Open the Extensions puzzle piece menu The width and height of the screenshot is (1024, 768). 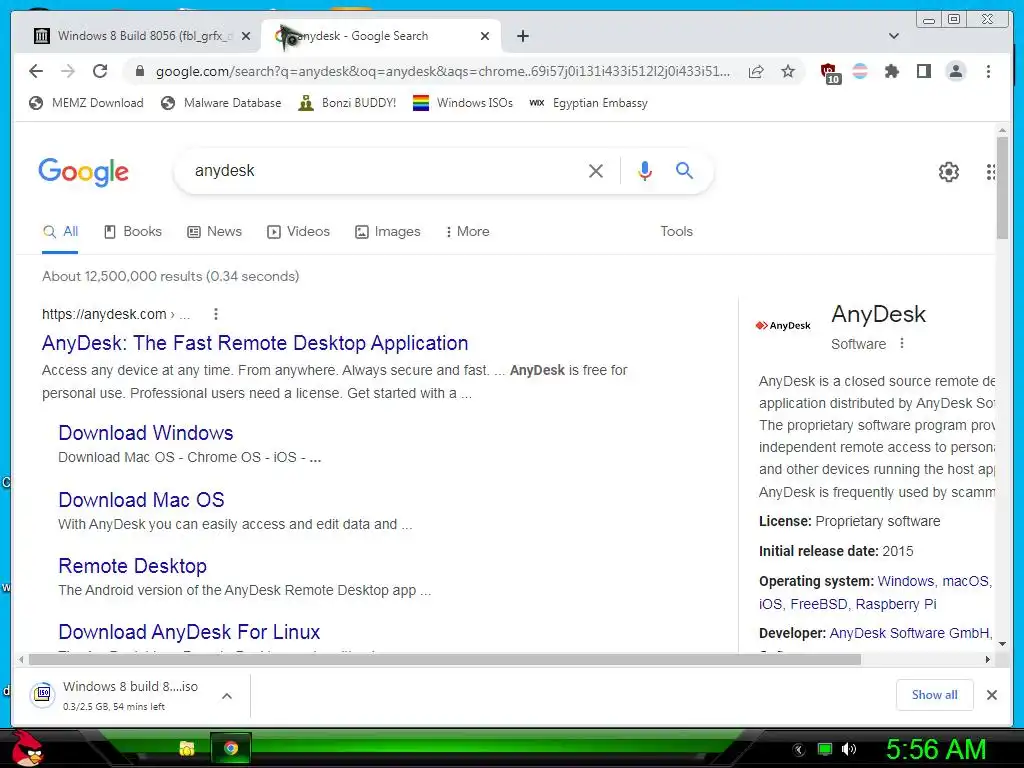pyautogui.click(x=891, y=71)
